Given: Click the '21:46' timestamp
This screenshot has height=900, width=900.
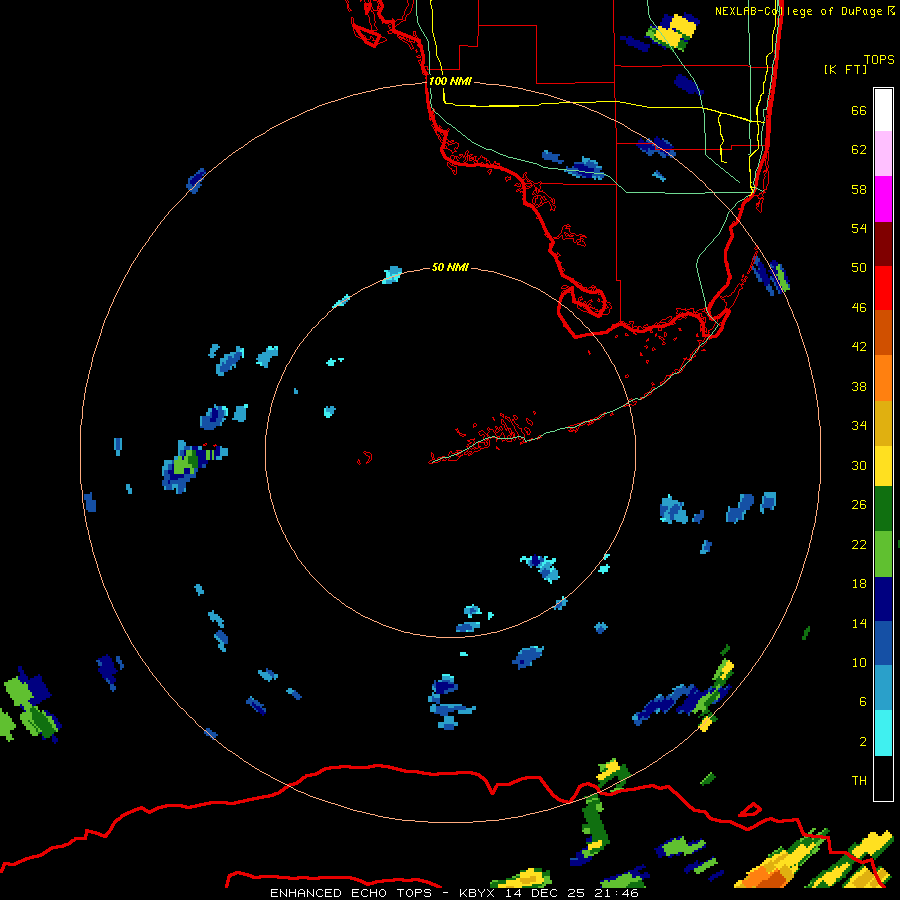Looking at the screenshot, I should pos(617,893).
